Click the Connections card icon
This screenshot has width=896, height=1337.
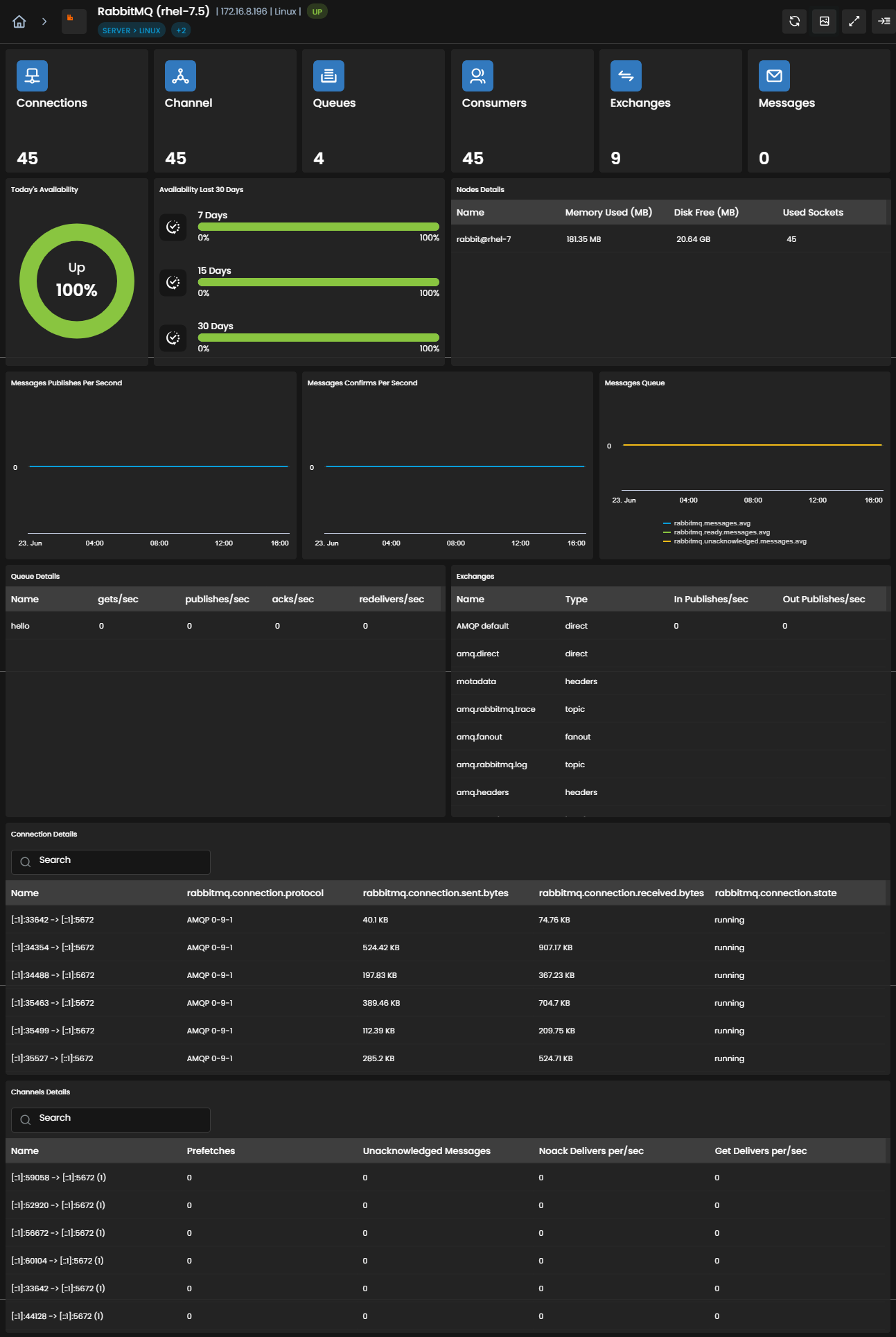[x=32, y=76]
